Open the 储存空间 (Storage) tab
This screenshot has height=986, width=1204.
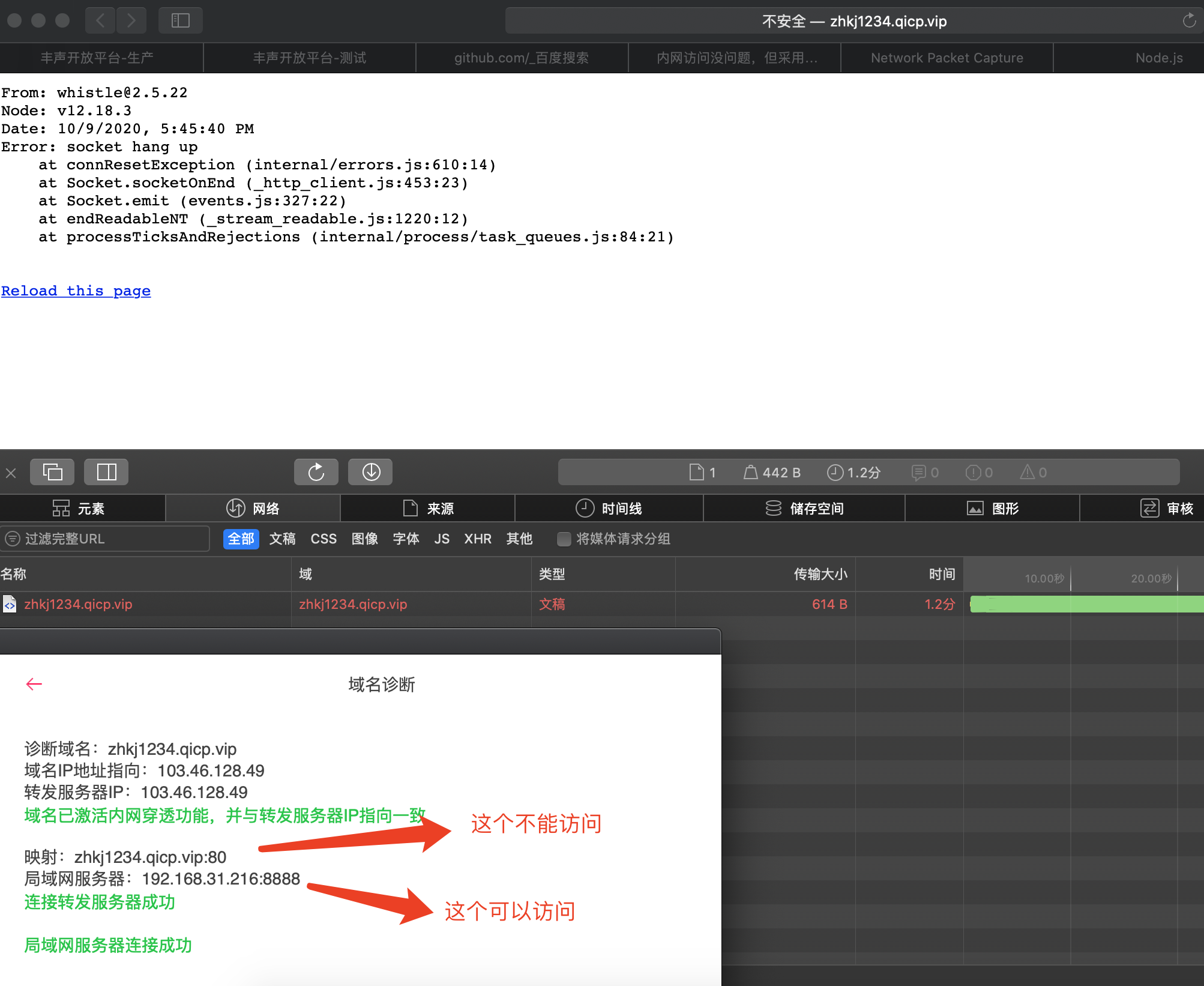click(804, 509)
